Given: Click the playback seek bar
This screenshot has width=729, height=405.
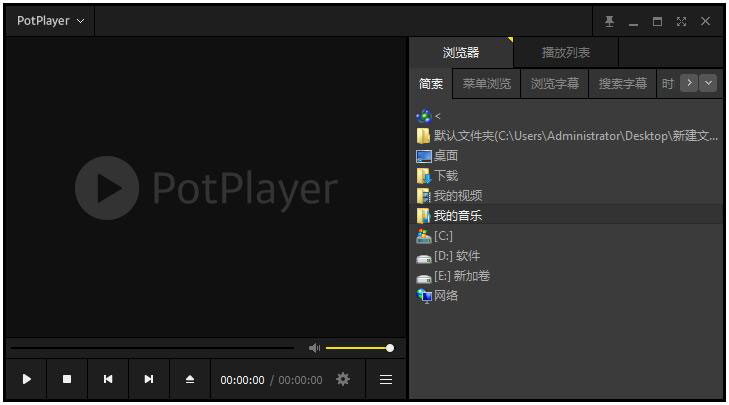Looking at the screenshot, I should tap(152, 348).
